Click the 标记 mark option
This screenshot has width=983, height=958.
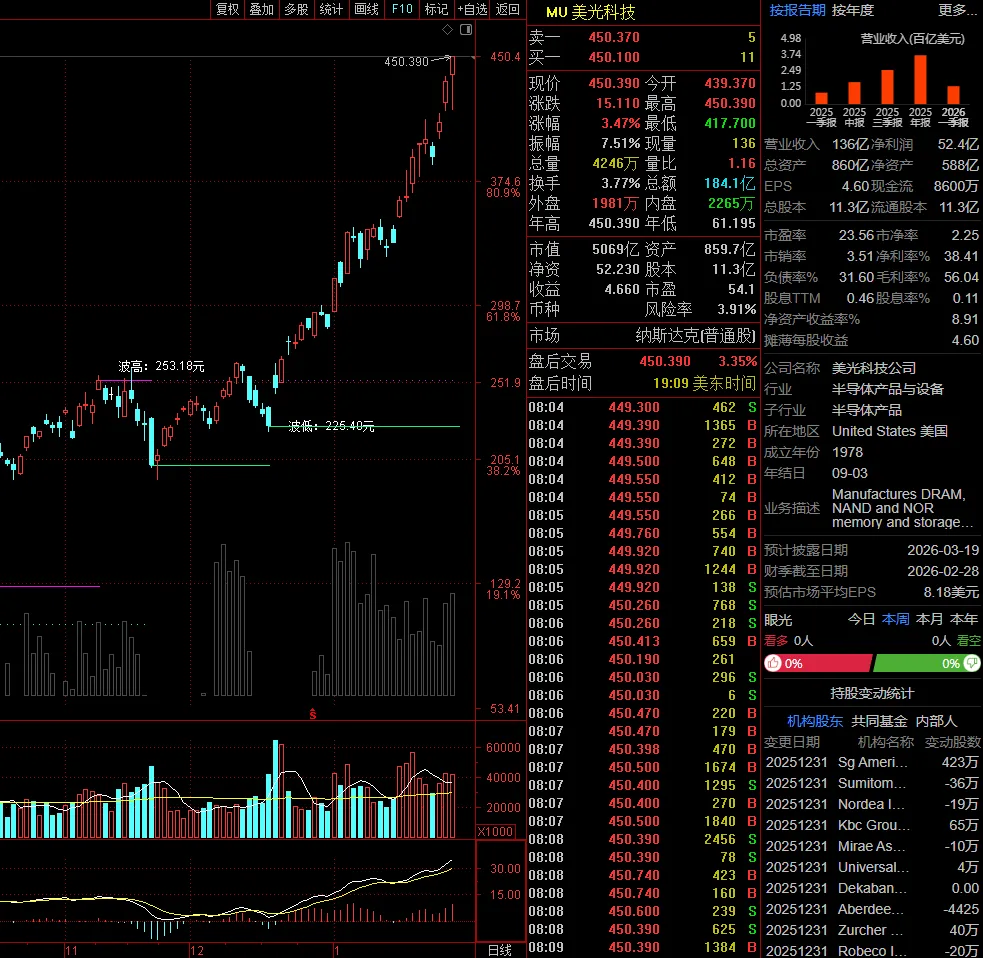(436, 9)
